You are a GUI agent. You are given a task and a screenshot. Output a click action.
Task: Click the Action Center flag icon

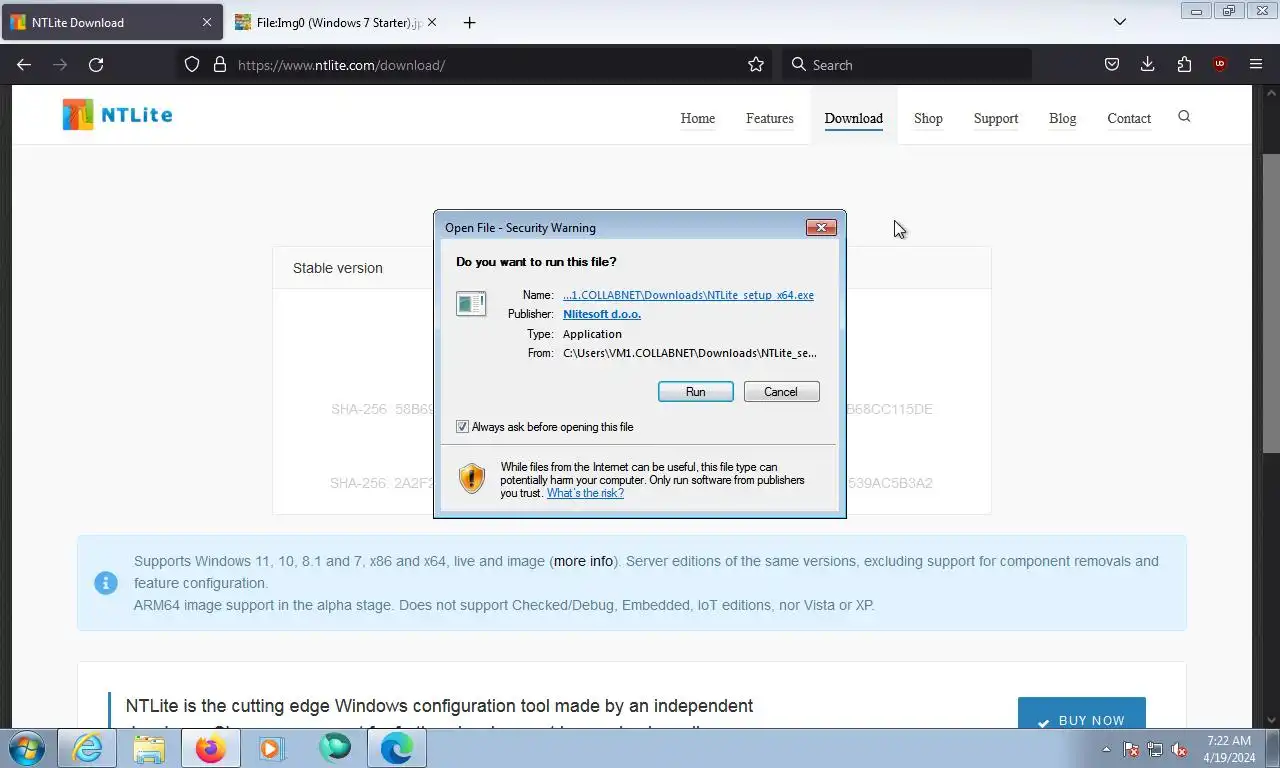(1131, 749)
